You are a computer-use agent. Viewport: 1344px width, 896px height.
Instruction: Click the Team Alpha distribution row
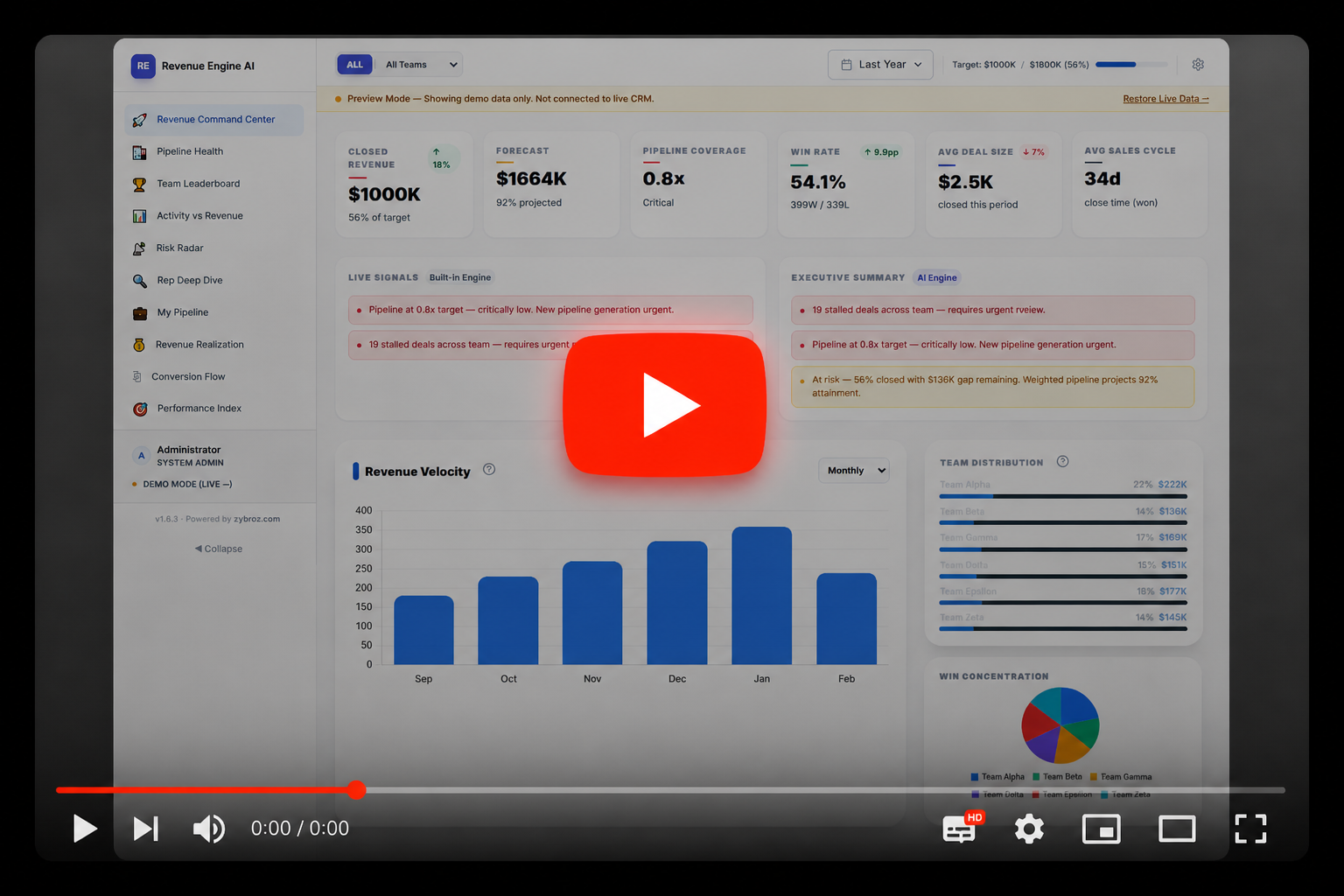click(x=1063, y=489)
